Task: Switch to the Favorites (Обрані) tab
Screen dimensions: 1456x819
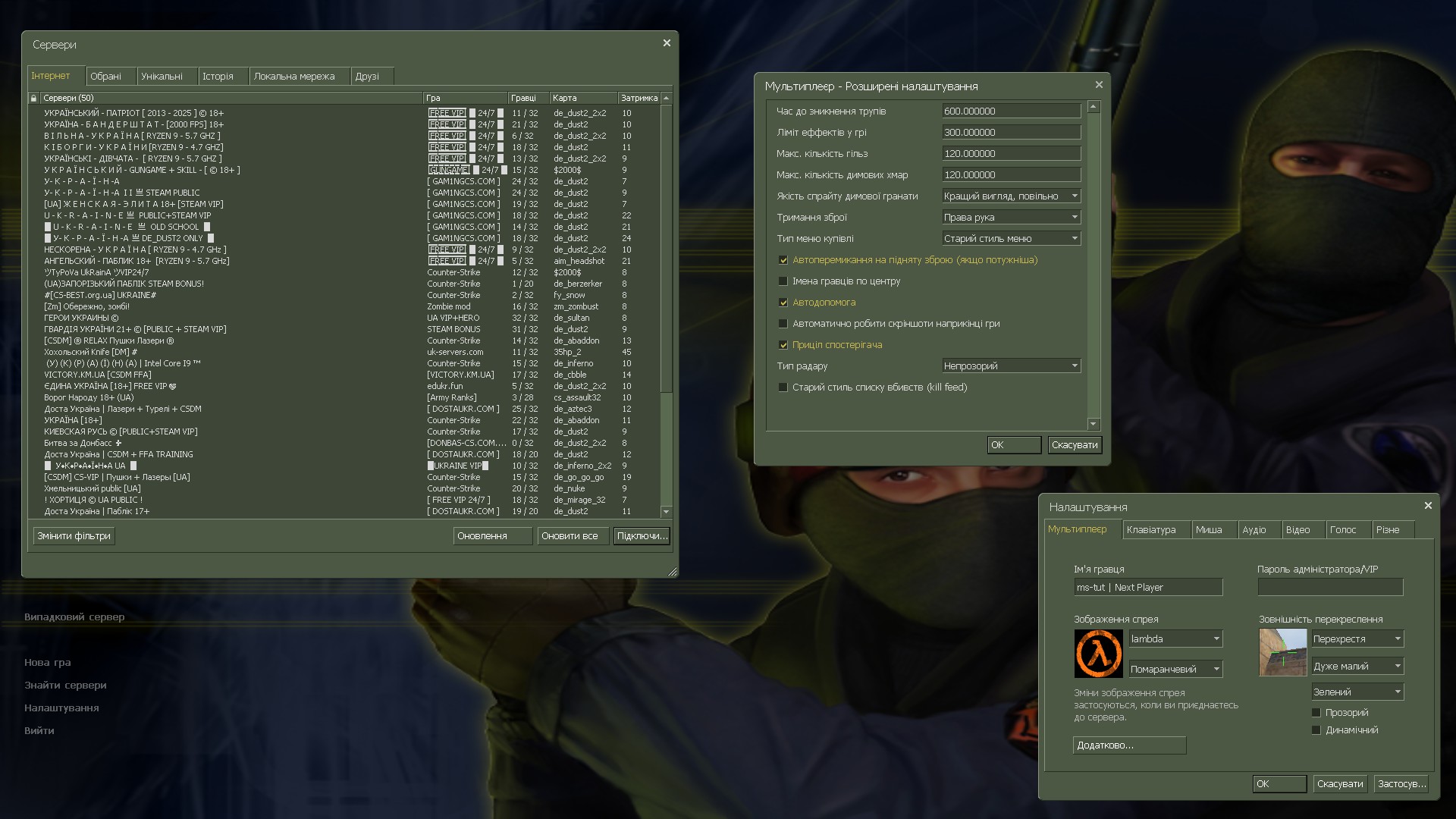Action: coord(106,77)
